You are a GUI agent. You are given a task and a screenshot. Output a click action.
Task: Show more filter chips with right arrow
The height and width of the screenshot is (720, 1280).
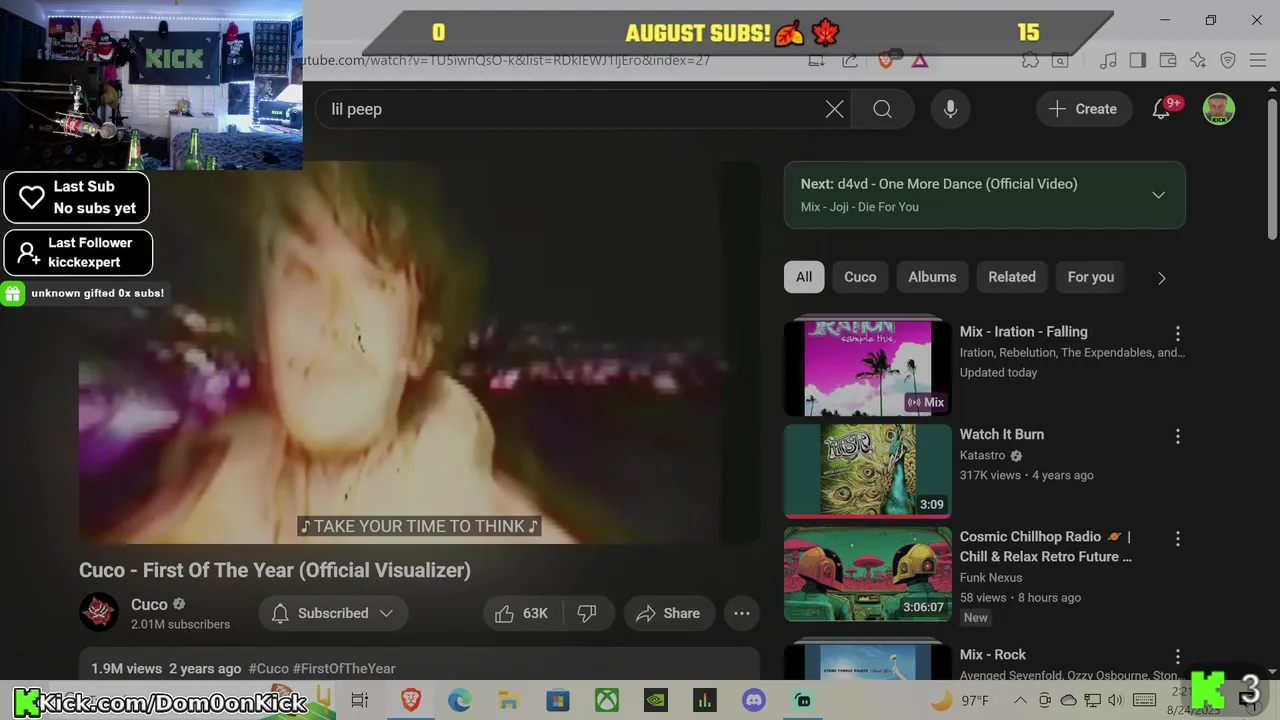[x=1161, y=278]
